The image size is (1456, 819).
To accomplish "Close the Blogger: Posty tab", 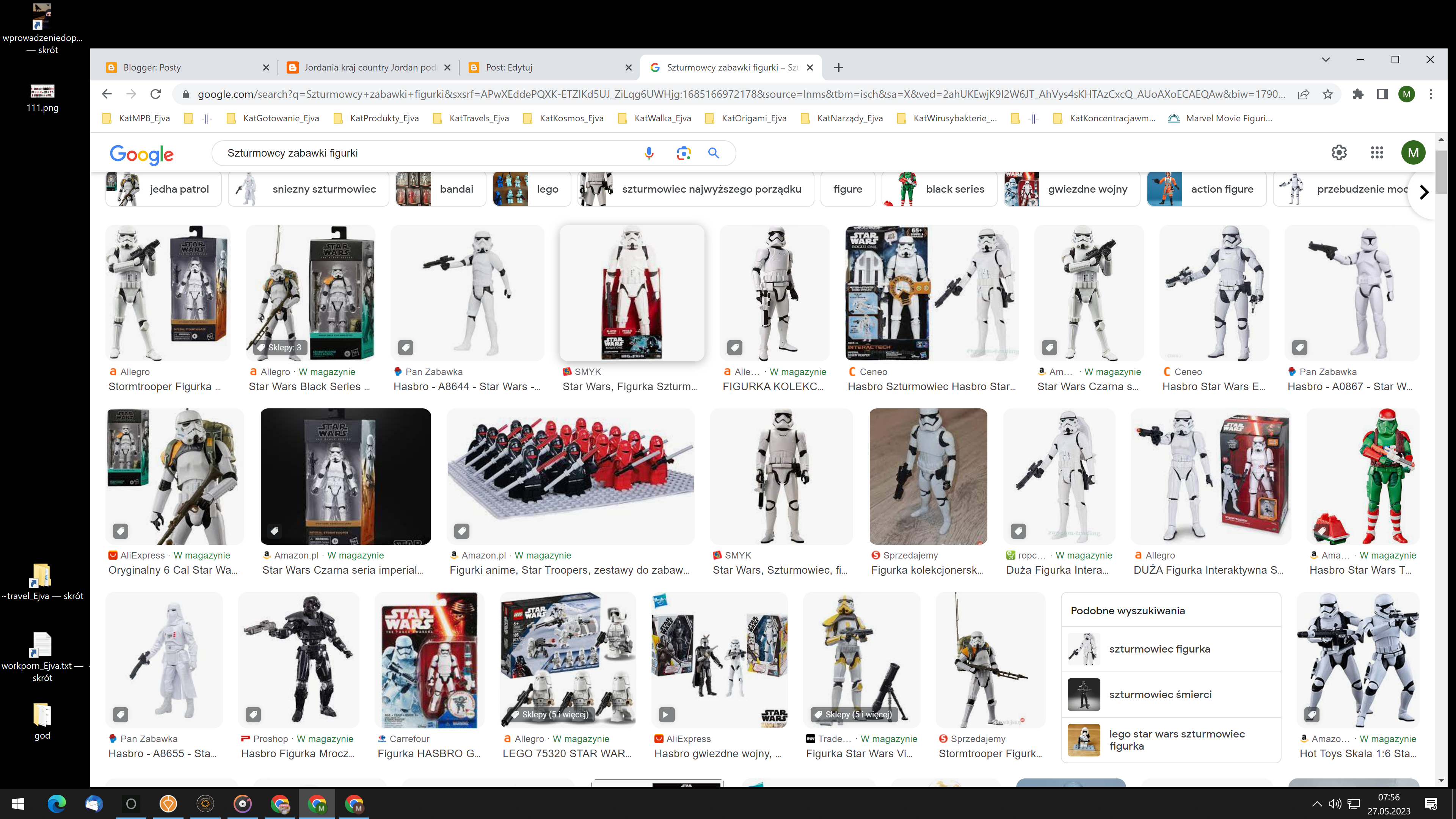I will tap(266, 67).
